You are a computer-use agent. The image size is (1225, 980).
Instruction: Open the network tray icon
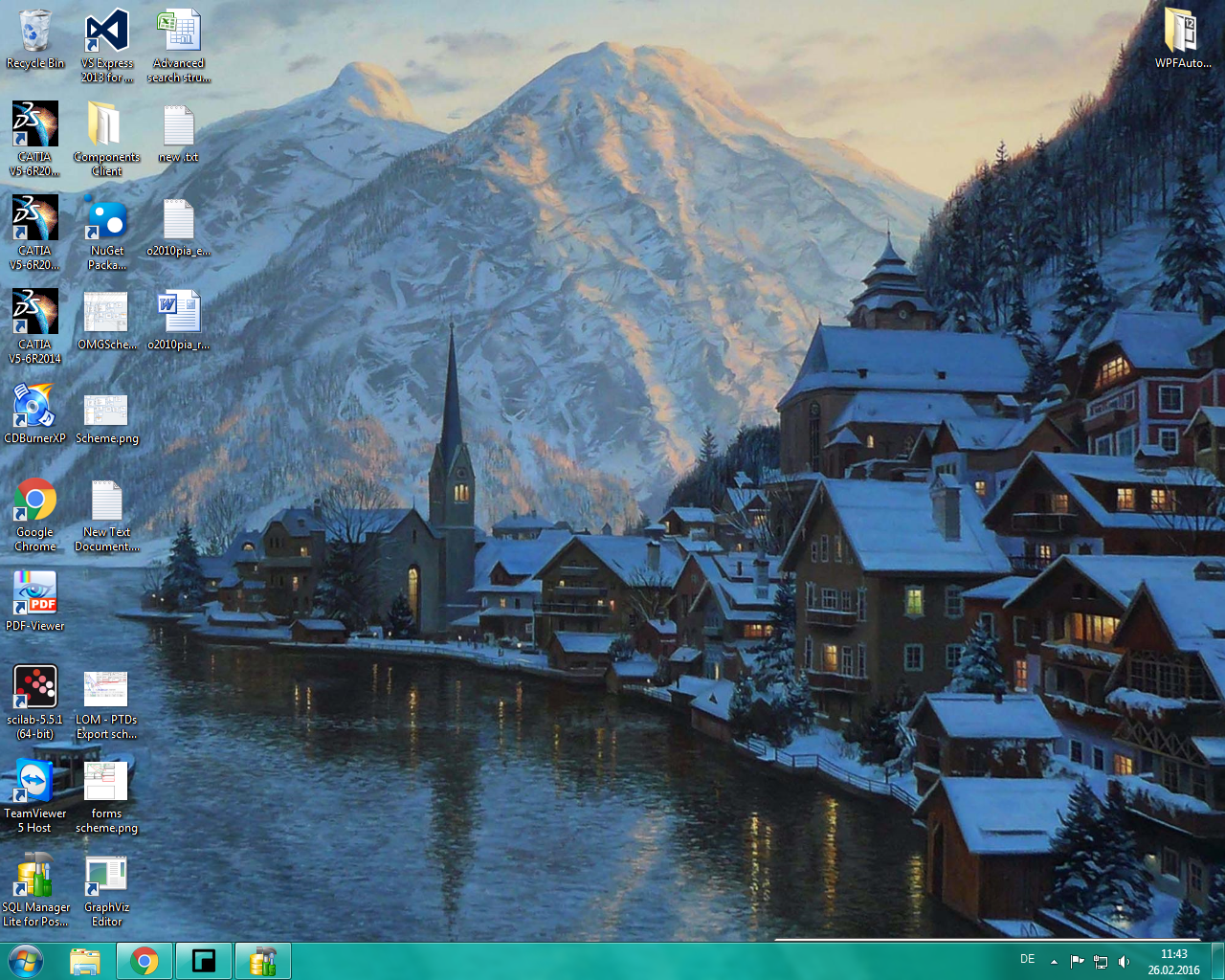click(x=1101, y=961)
